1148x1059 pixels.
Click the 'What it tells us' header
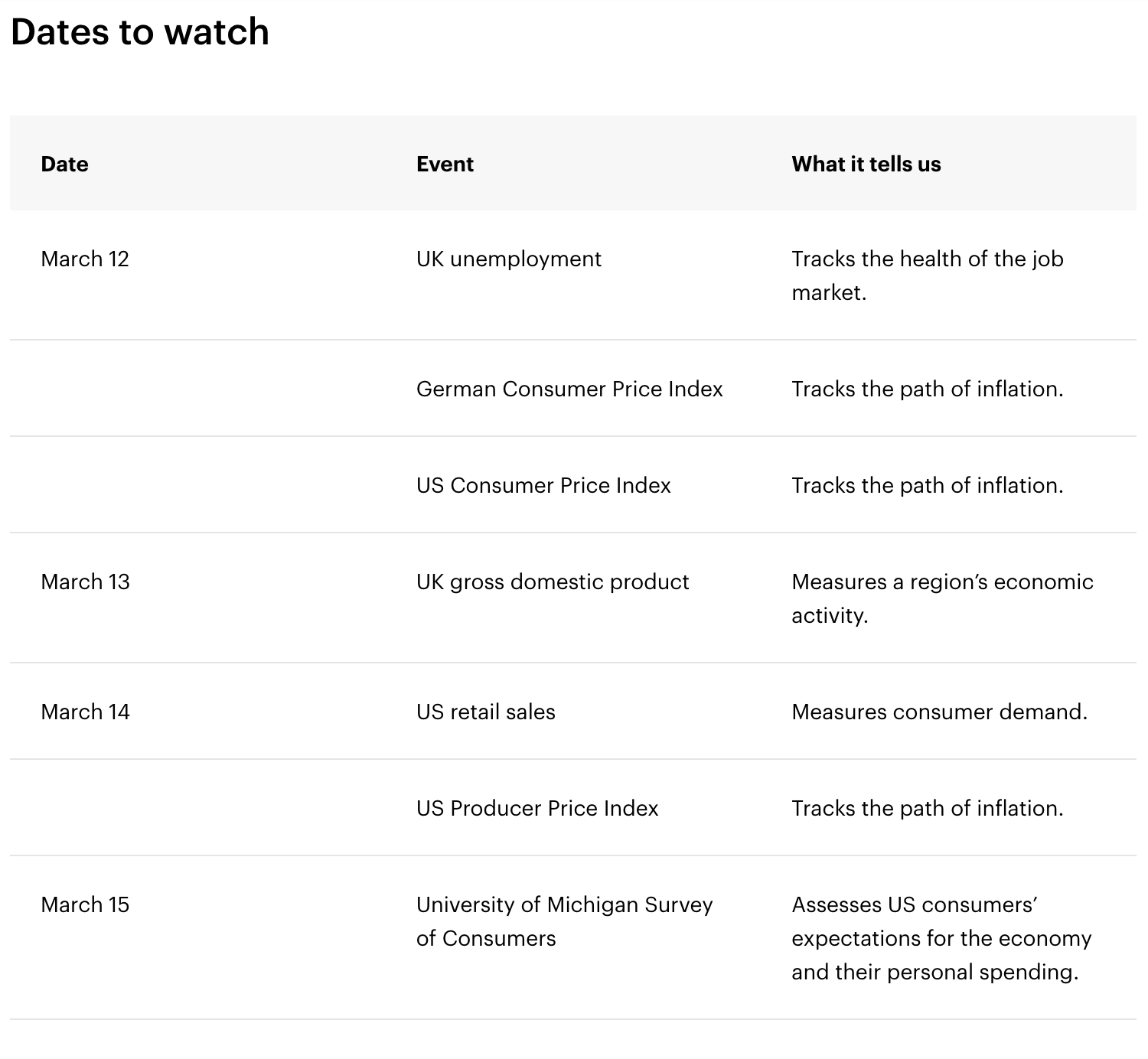pos(866,164)
